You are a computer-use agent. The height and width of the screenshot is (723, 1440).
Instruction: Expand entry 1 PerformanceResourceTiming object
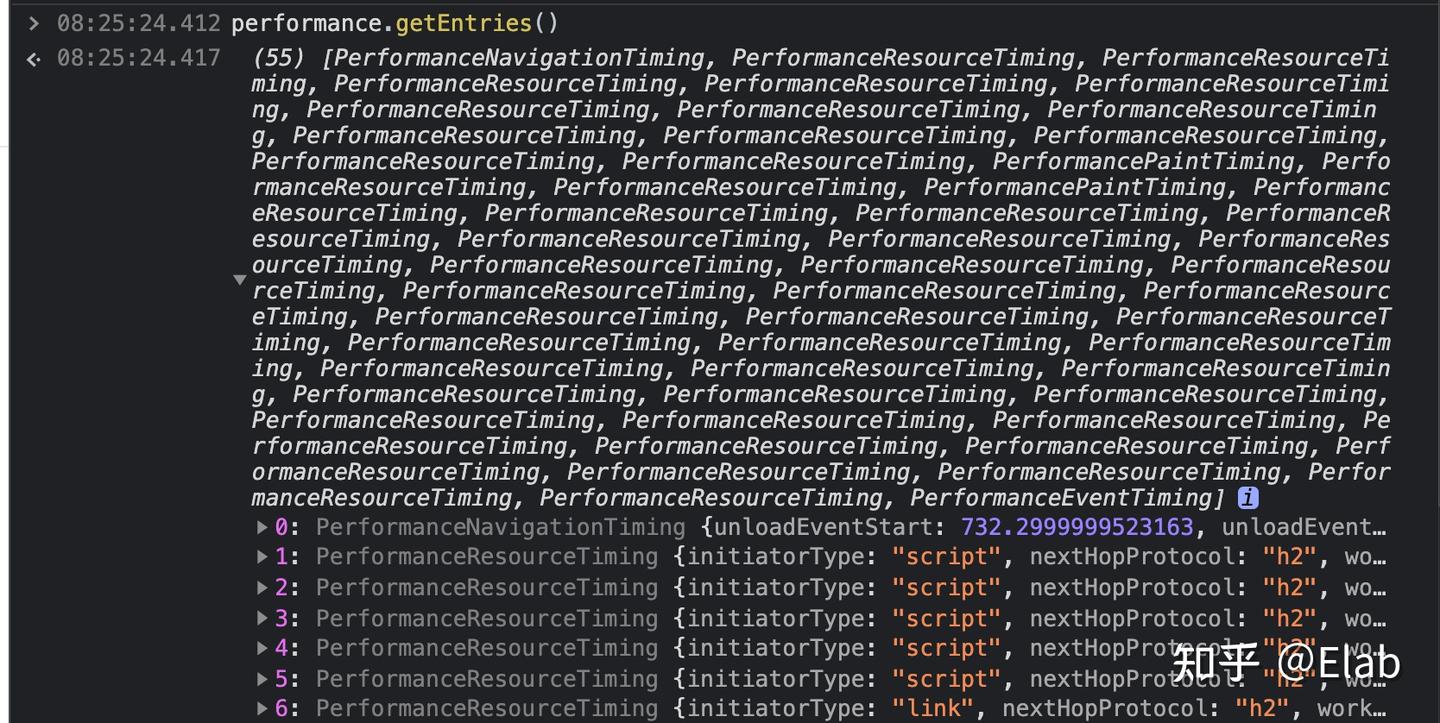click(x=262, y=557)
